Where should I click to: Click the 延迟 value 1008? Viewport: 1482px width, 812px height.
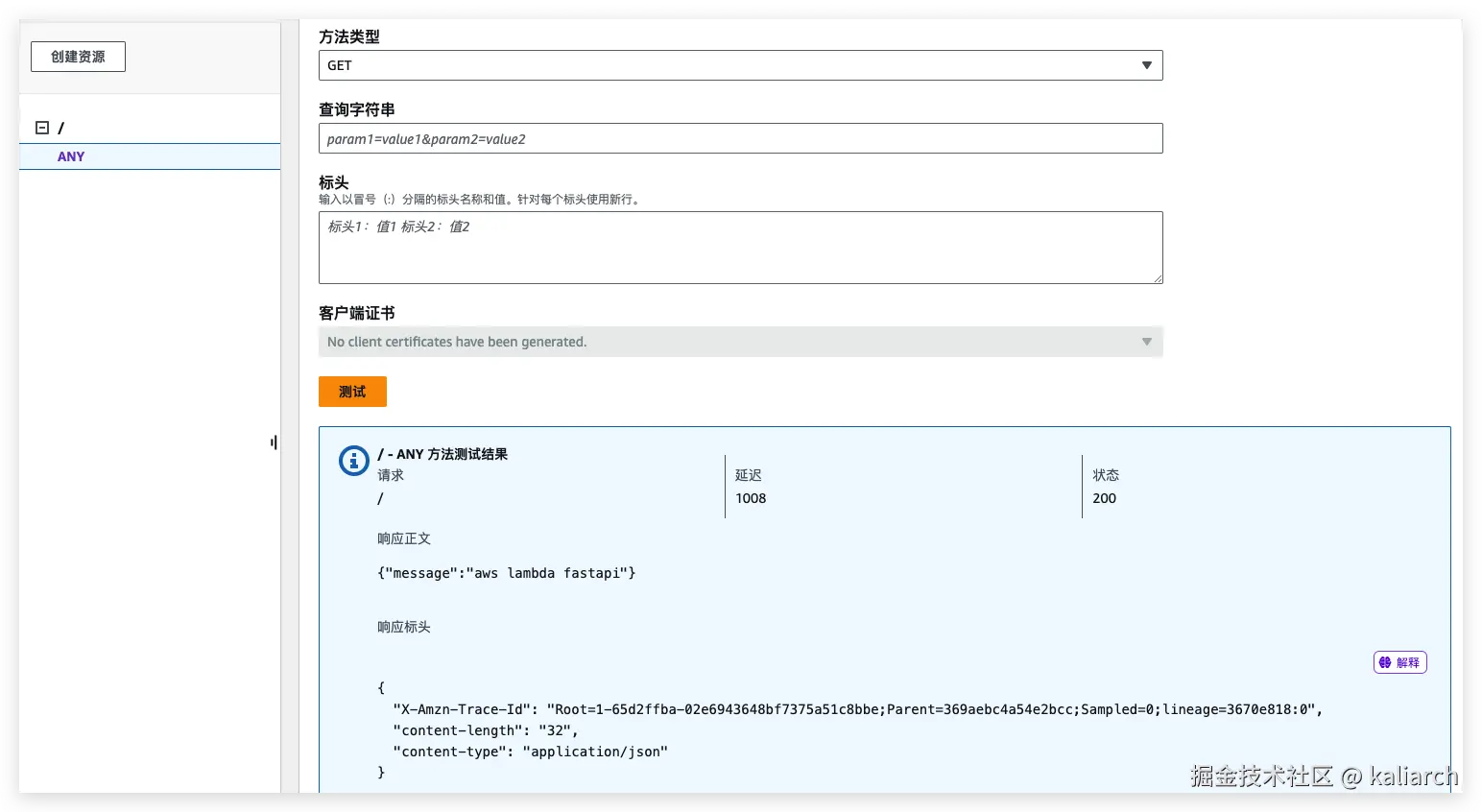751,498
